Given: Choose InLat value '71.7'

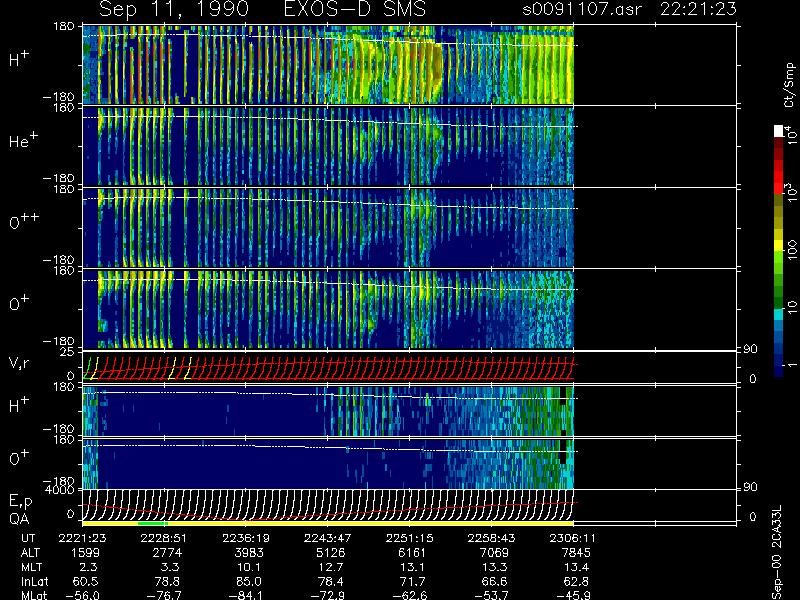Looking at the screenshot, I should click(414, 581).
